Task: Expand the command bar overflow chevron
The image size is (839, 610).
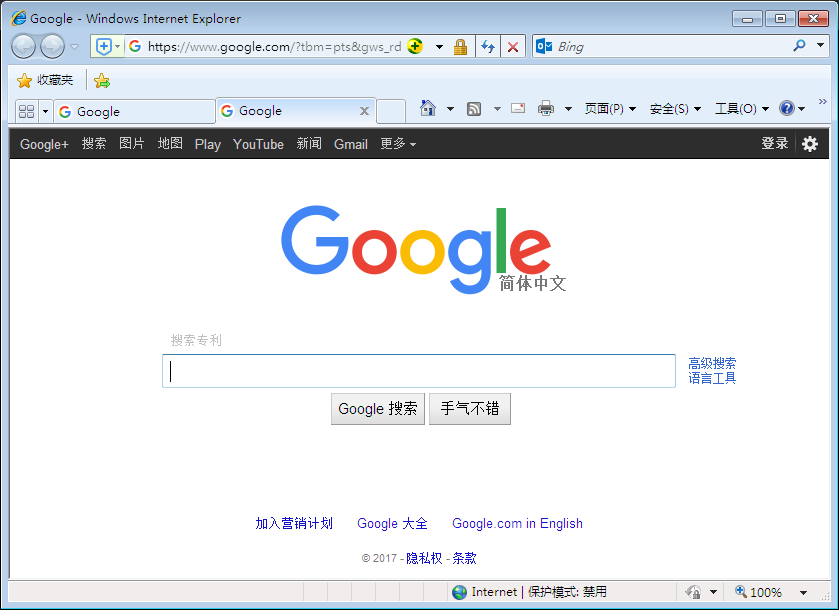Action: point(822,102)
